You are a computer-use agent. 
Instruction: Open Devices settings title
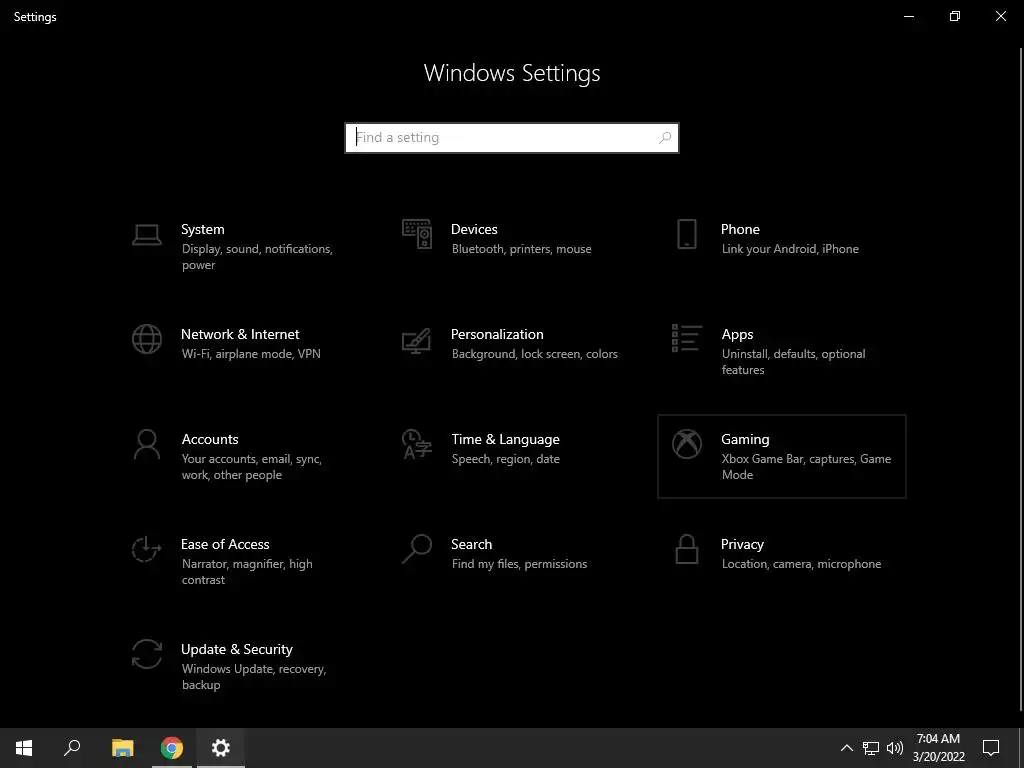(474, 229)
